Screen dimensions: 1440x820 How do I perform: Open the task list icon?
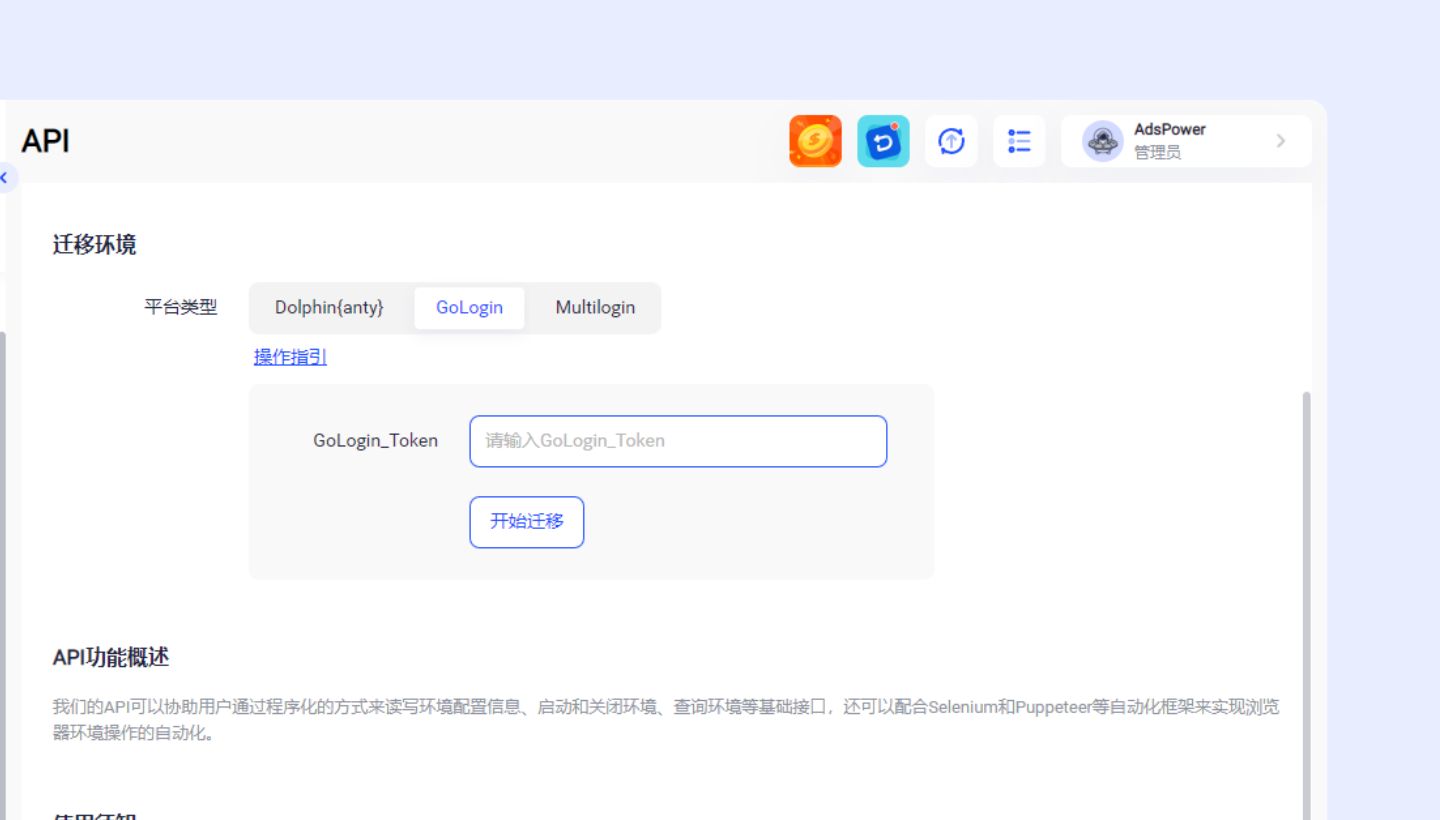tap(1019, 141)
